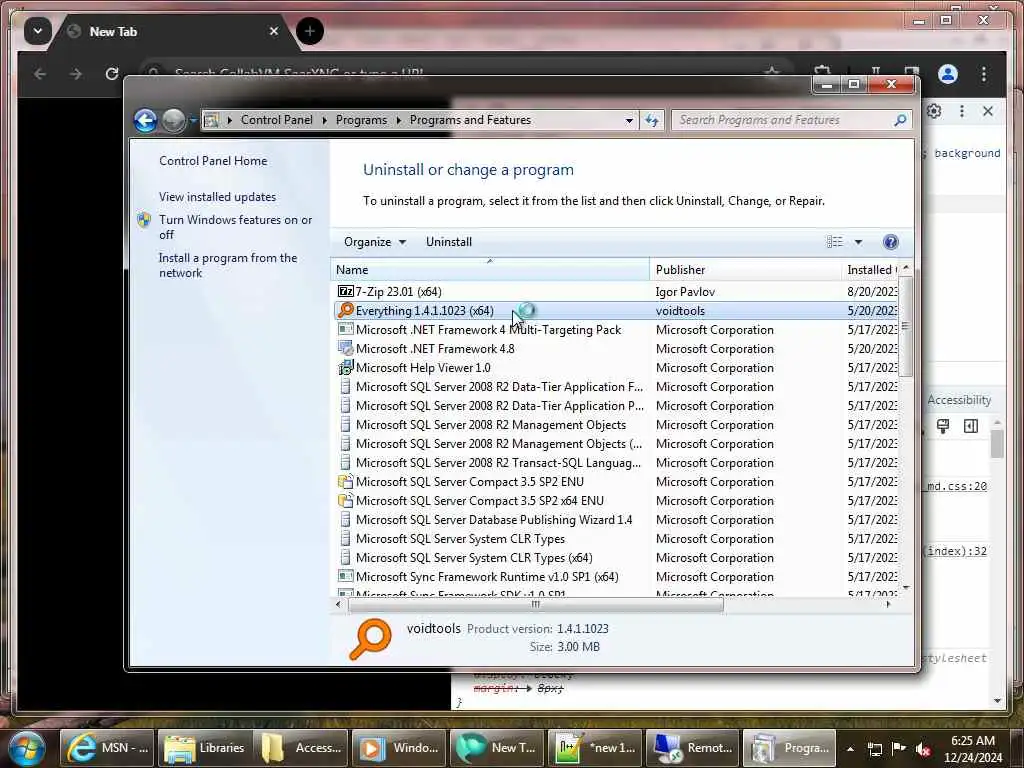This screenshot has height=768, width=1024.
Task: Select 7-Zip 23.01 (x64) row
Action: (616, 291)
